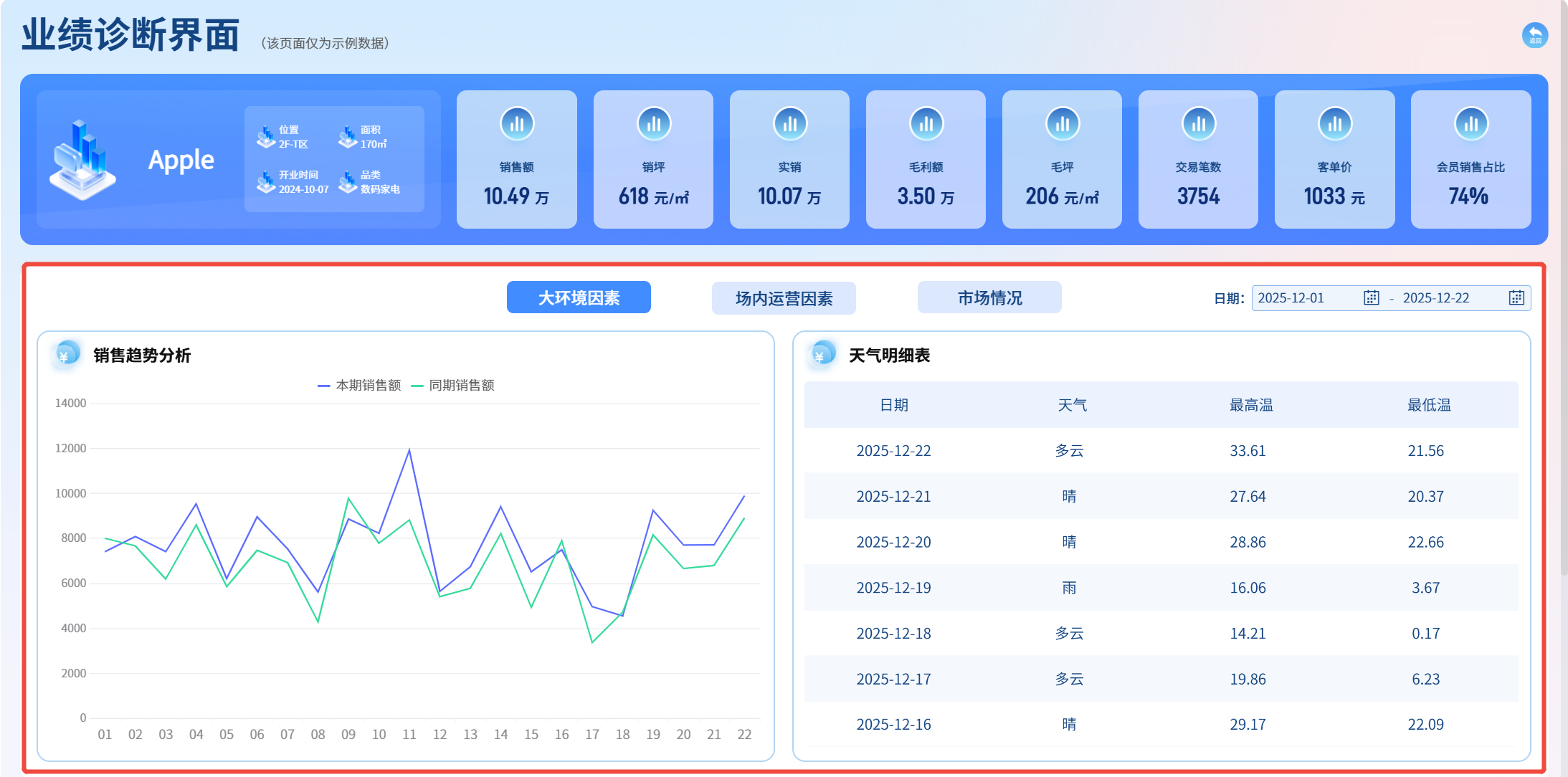Image resolution: width=1568 pixels, height=777 pixels.
Task: Select the 大环境因素 tab
Action: (579, 297)
